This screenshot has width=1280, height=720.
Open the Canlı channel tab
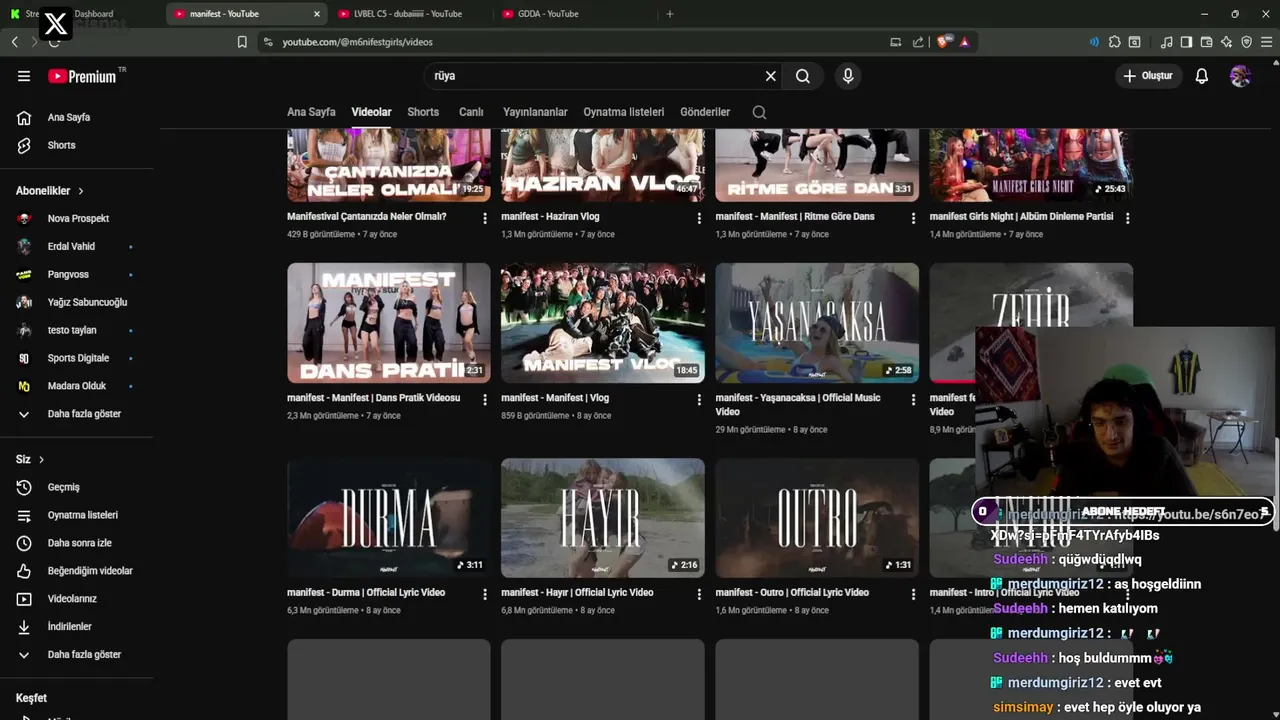(471, 112)
